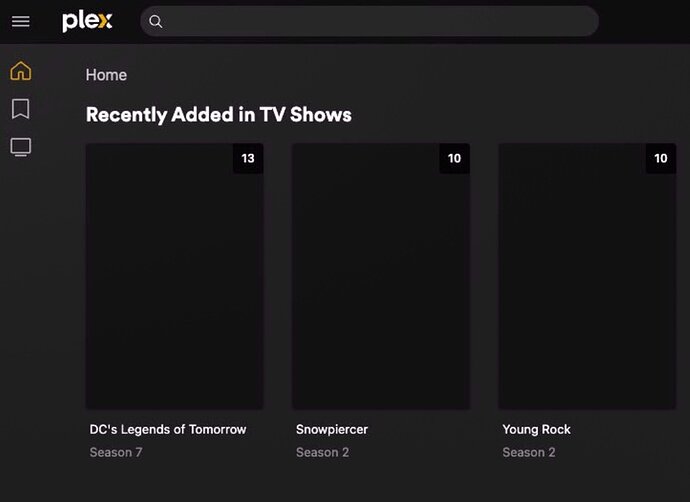
Task: Click the Plex logo
Action: (88, 21)
